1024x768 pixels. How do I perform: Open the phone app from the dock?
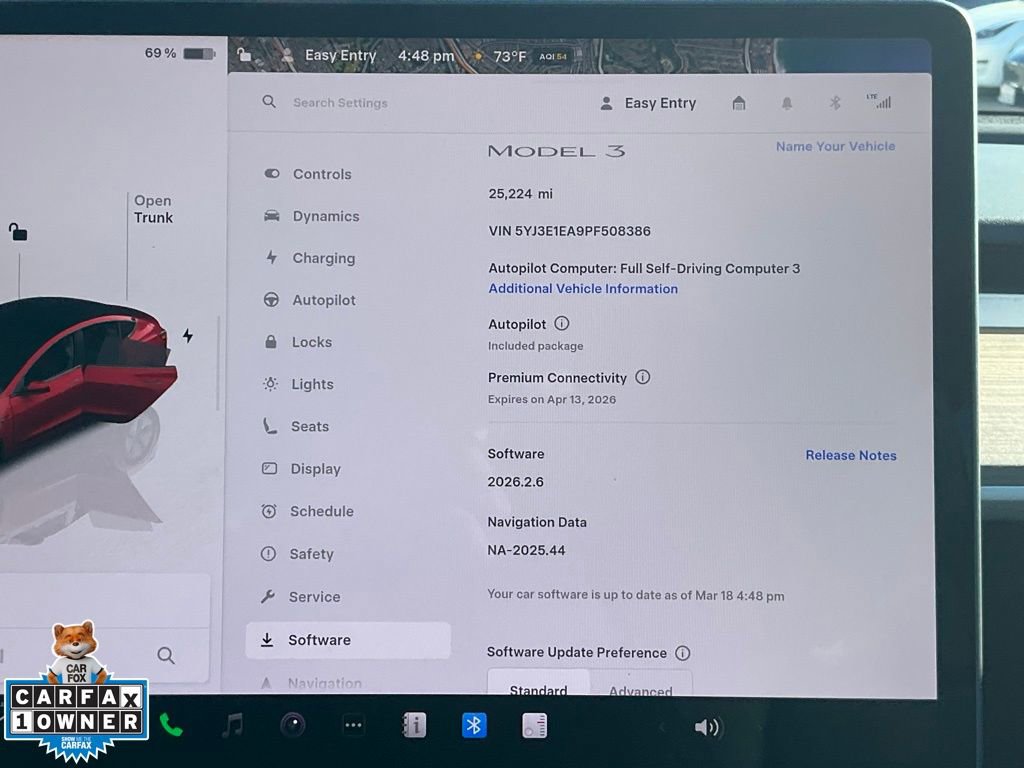pos(172,725)
